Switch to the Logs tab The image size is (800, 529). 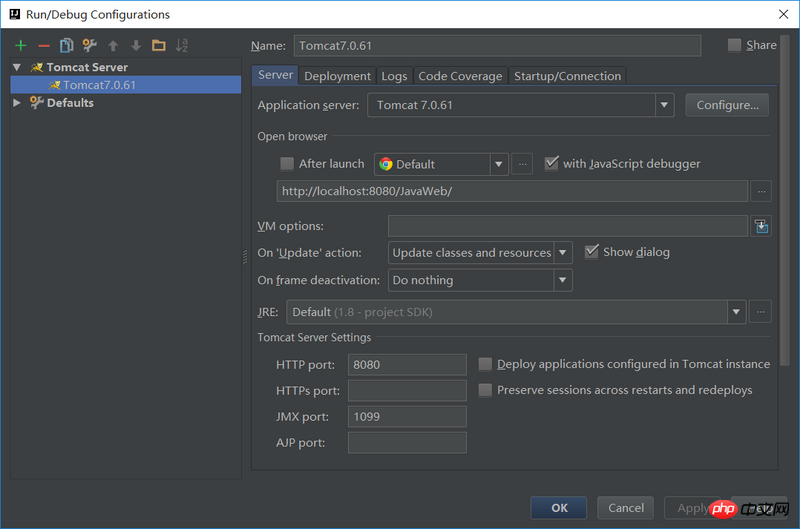pyautogui.click(x=394, y=76)
